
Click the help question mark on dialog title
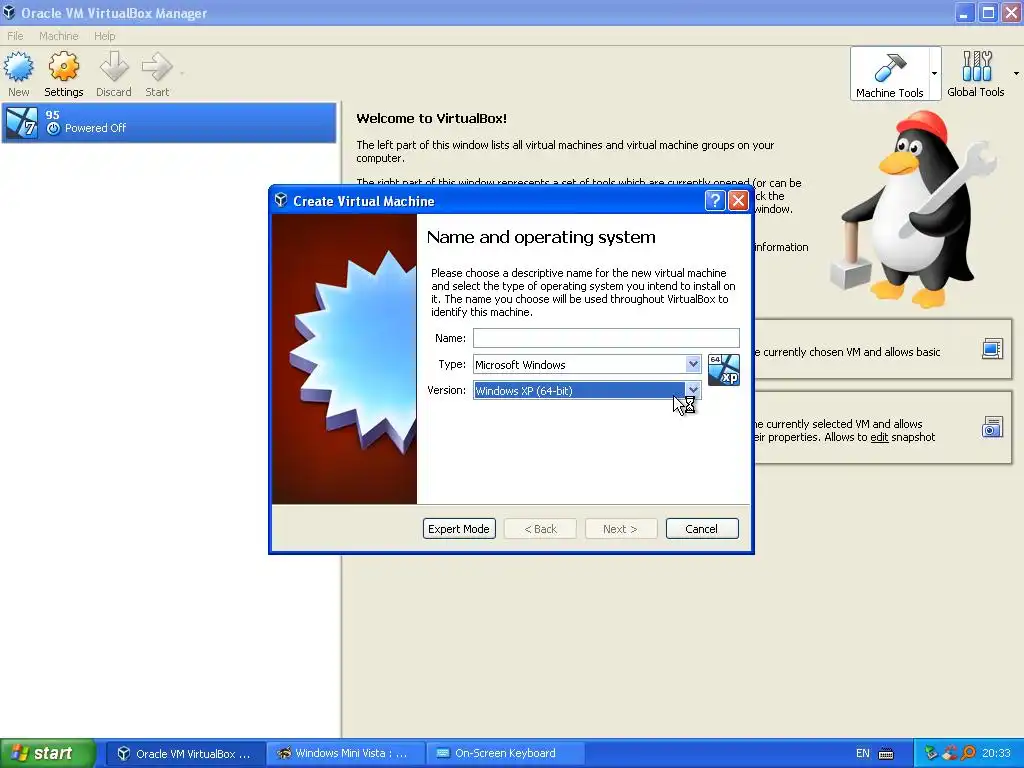pyautogui.click(x=715, y=200)
